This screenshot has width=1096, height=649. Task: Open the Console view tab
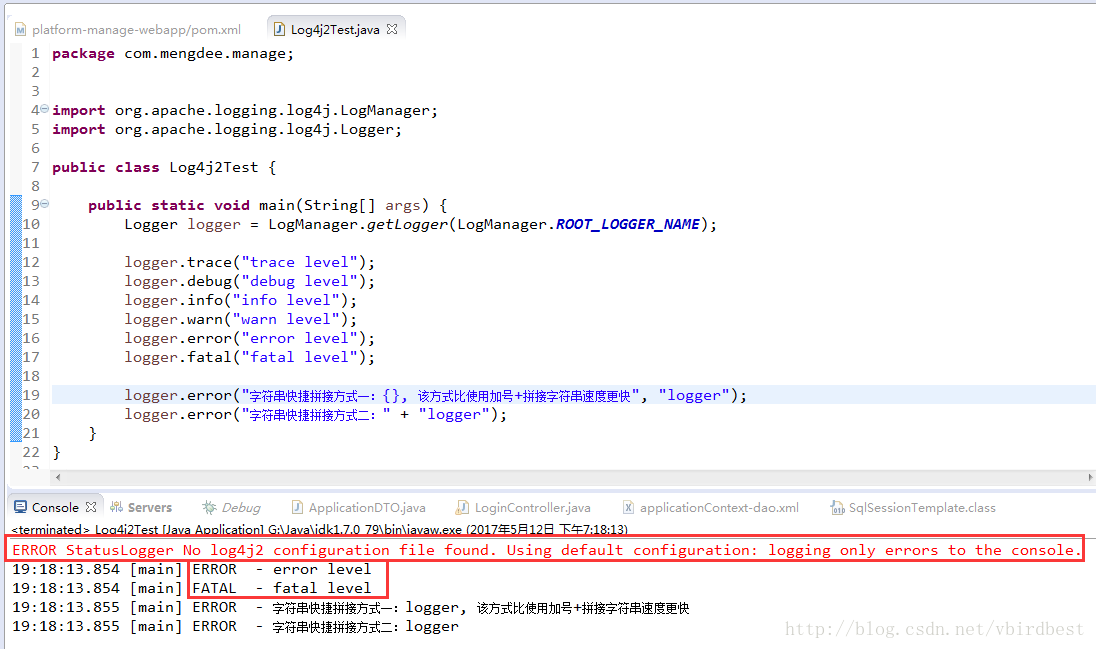(55, 508)
